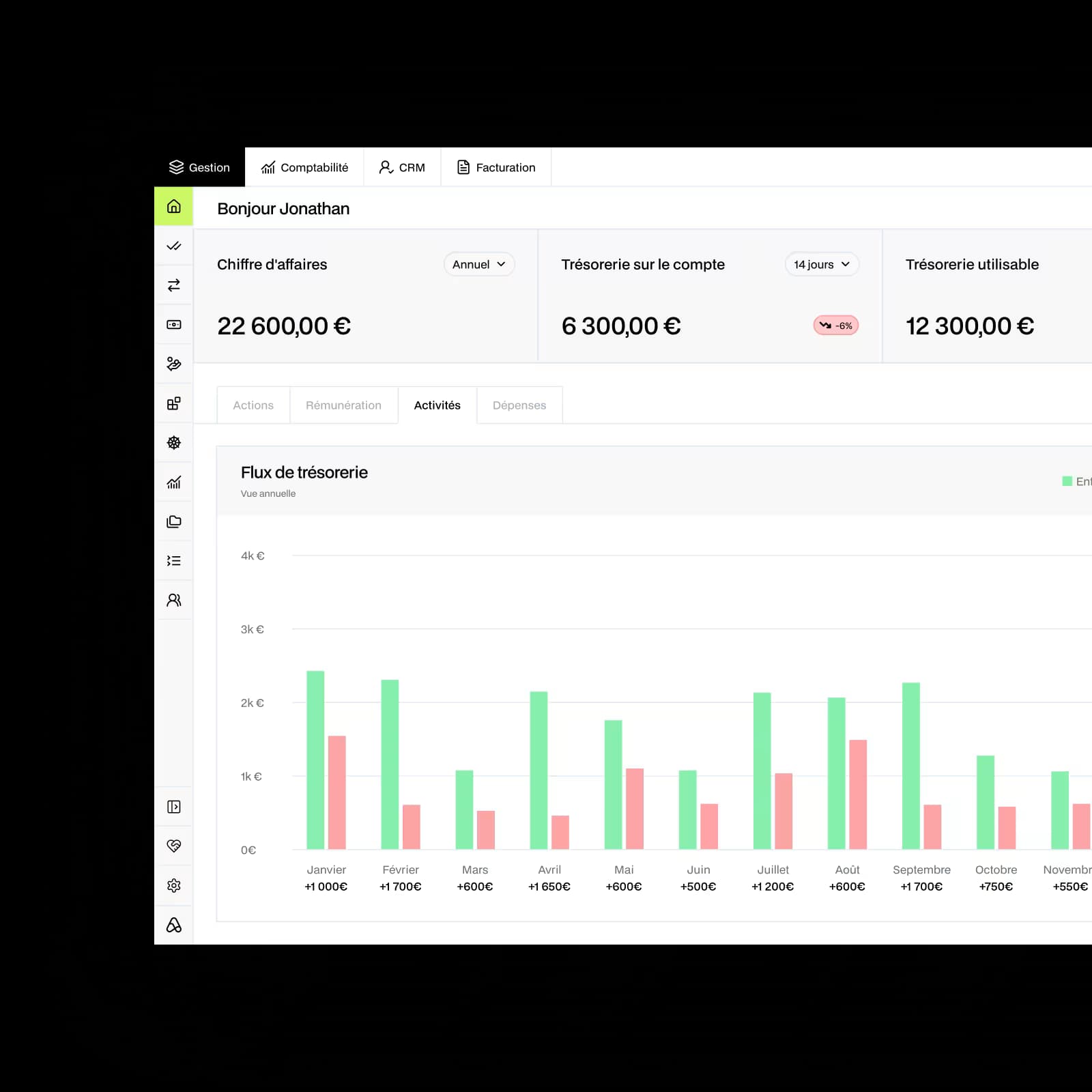The image size is (1092, 1092).
Task: Open the apps grid sidebar icon
Action: (x=174, y=403)
